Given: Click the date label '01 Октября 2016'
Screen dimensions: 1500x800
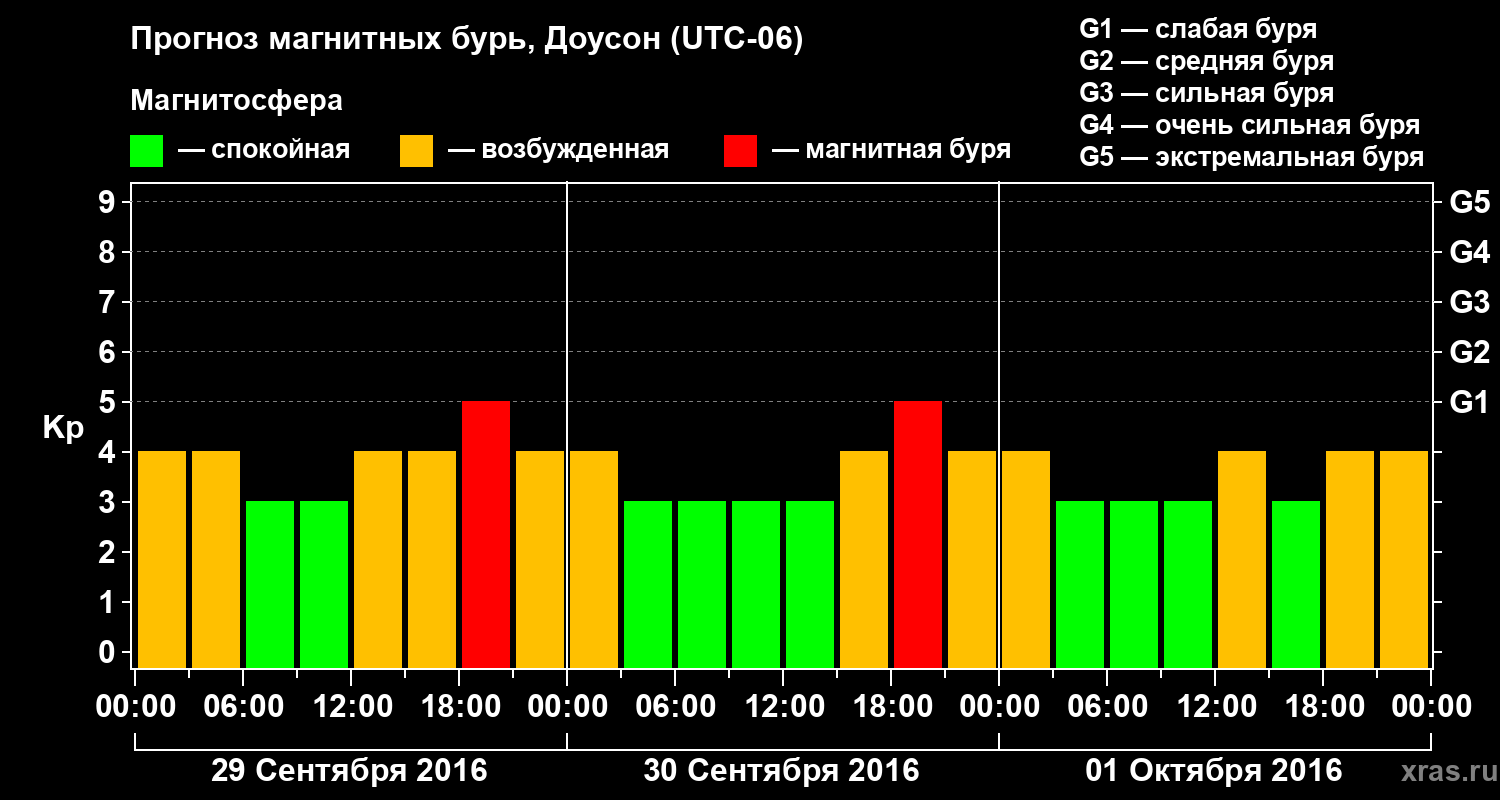Looking at the screenshot, I should (x=1214, y=771).
